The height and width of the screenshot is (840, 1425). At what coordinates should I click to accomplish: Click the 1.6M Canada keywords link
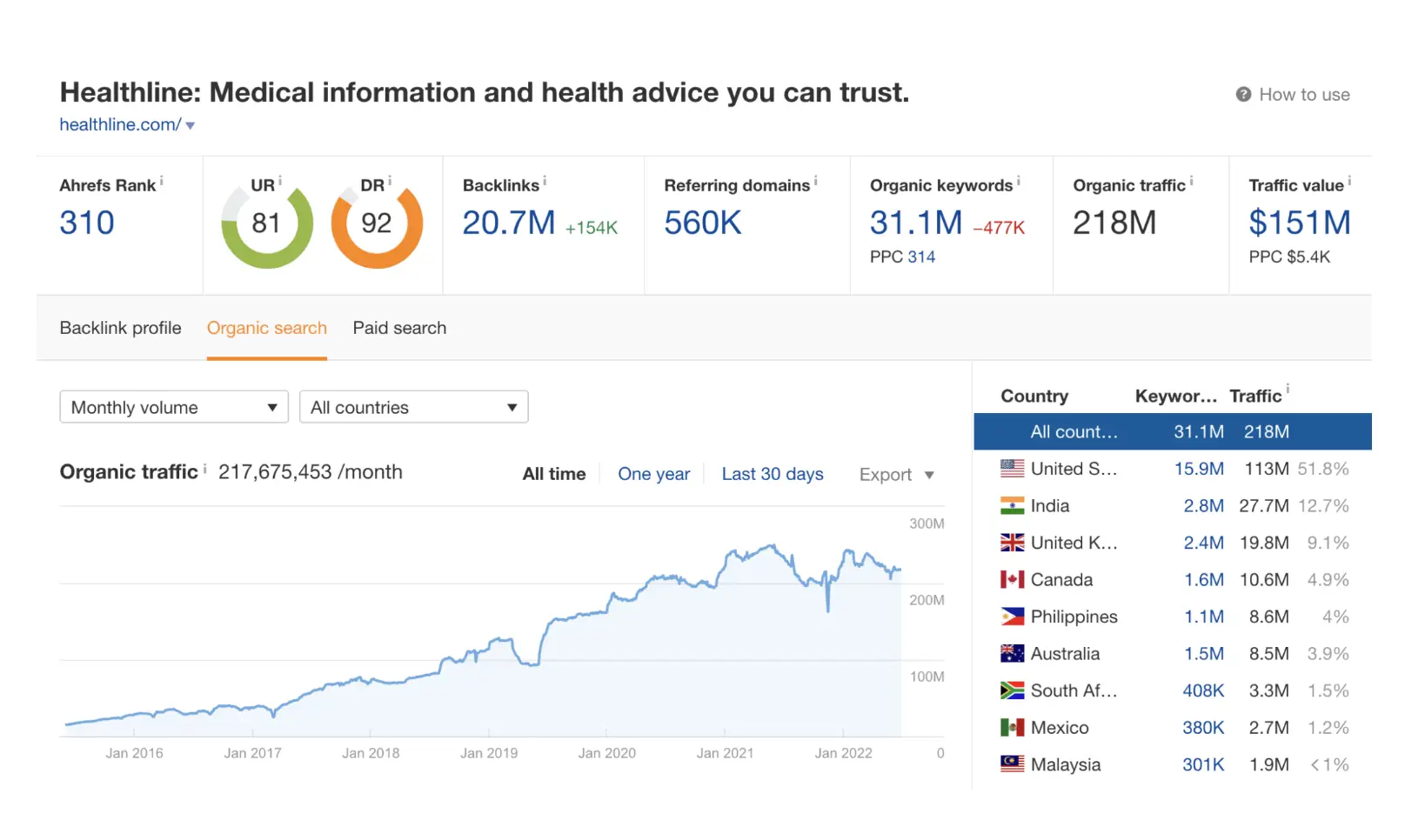pyautogui.click(x=1204, y=580)
